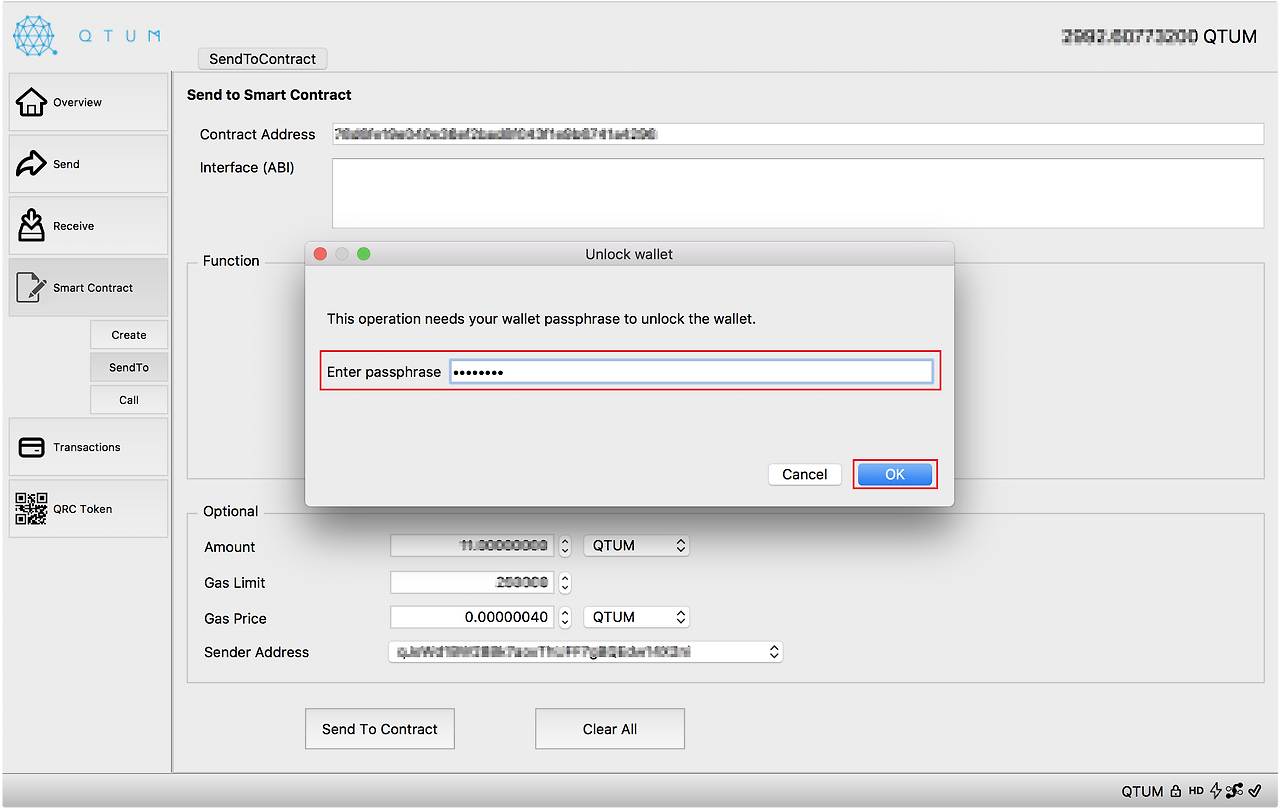Expand the Sender Address combo box
The width and height of the screenshot is (1280, 809).
pyautogui.click(x=585, y=652)
